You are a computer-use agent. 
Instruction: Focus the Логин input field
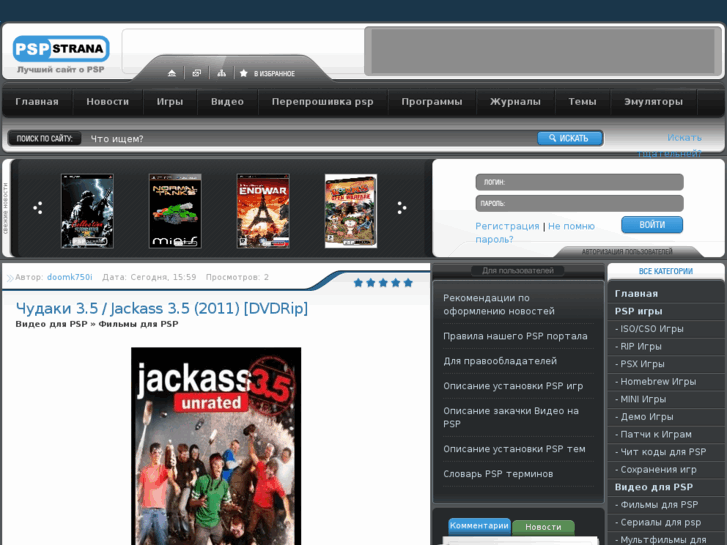[579, 182]
